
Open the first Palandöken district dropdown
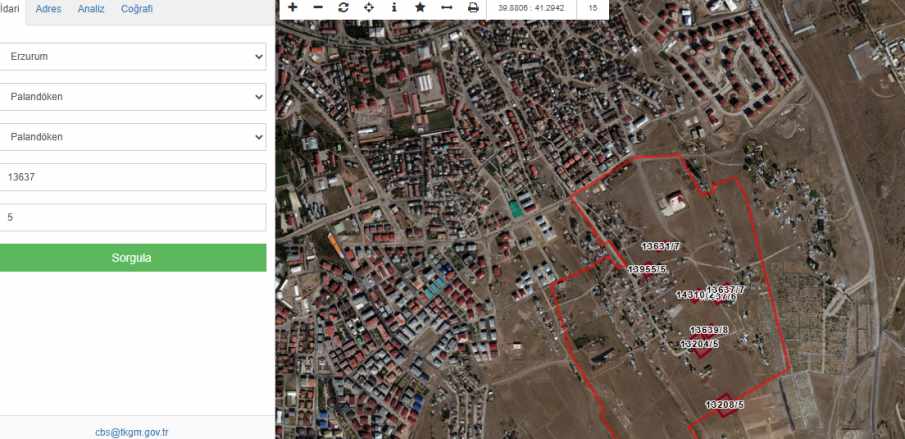pos(132,97)
